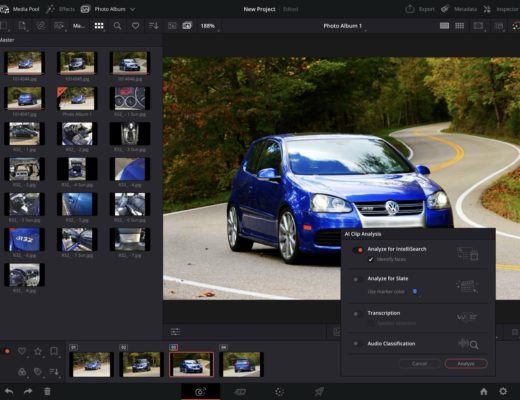520x400 pixels.
Task: Click the tag keyword icon
Action: pos(38,372)
